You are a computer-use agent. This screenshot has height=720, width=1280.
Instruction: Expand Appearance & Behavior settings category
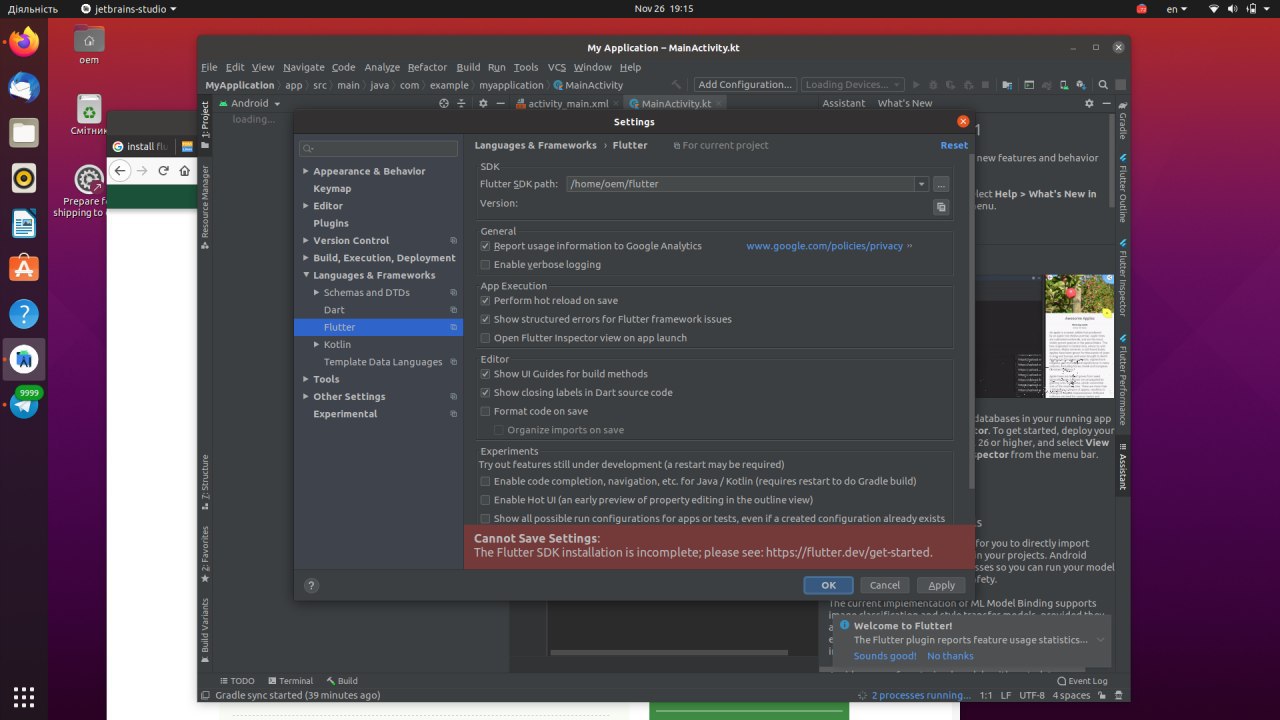point(306,171)
